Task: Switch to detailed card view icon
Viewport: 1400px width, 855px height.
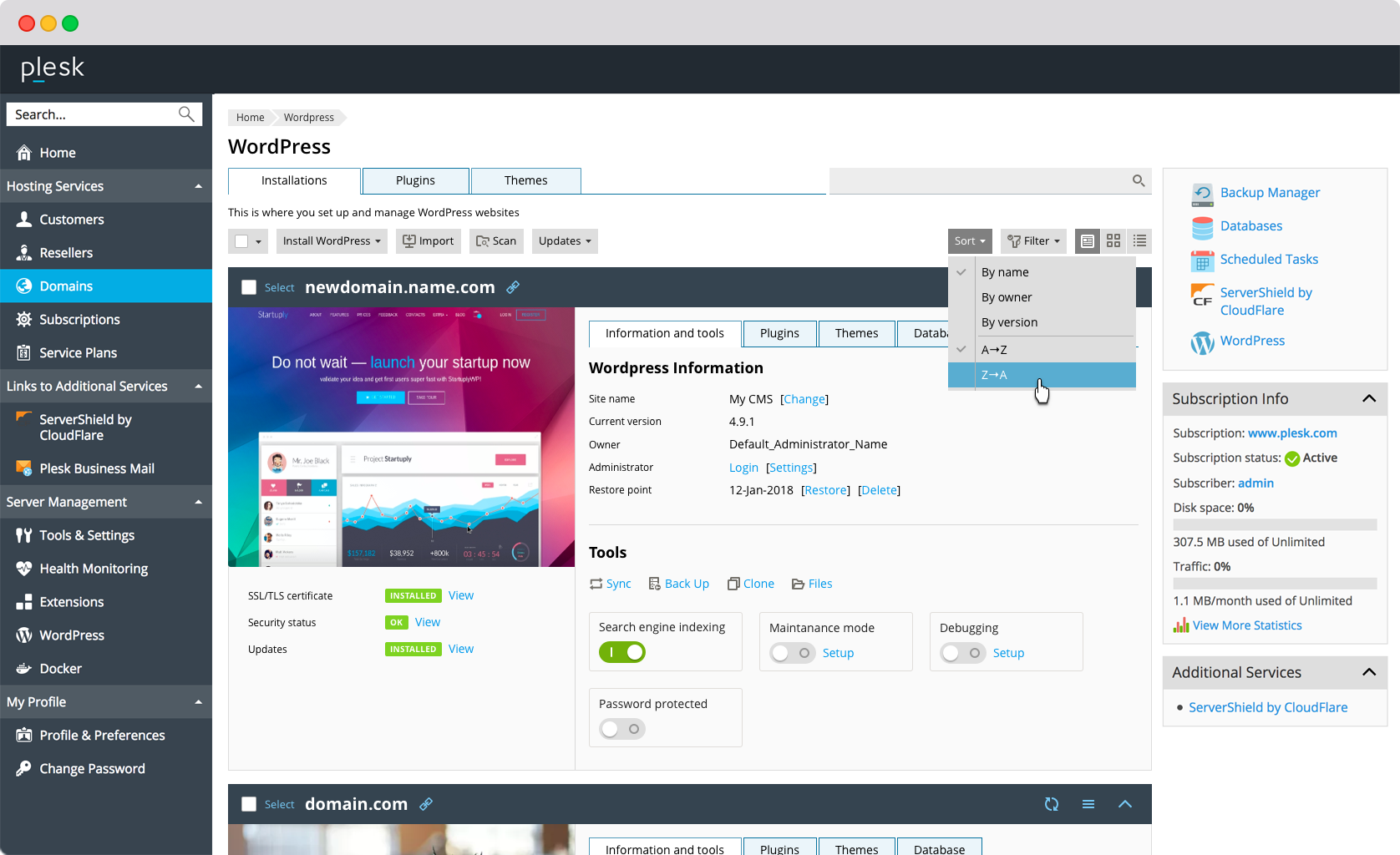Action: tap(1088, 241)
